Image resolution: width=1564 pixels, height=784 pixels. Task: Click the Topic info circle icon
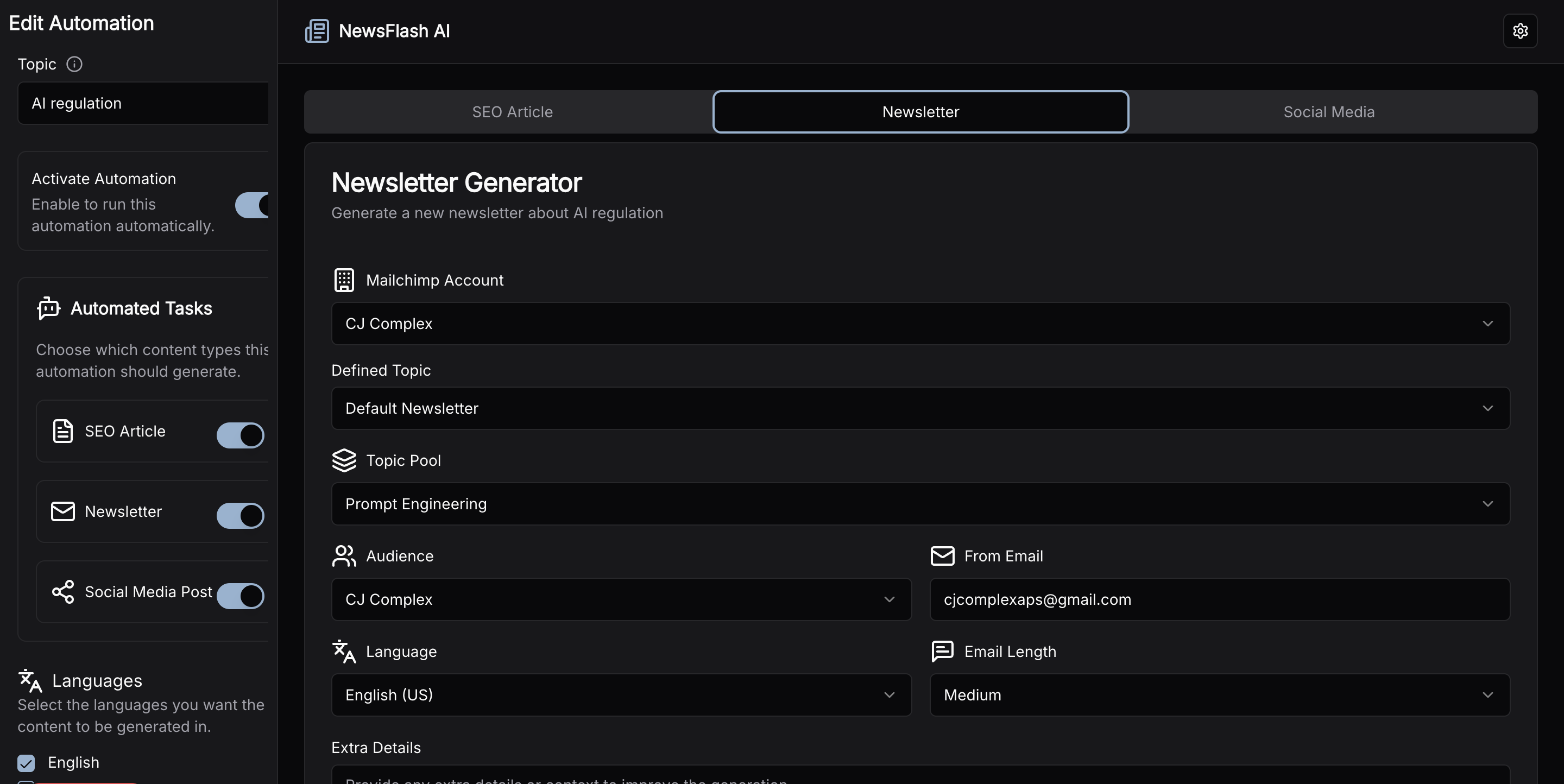coord(74,64)
